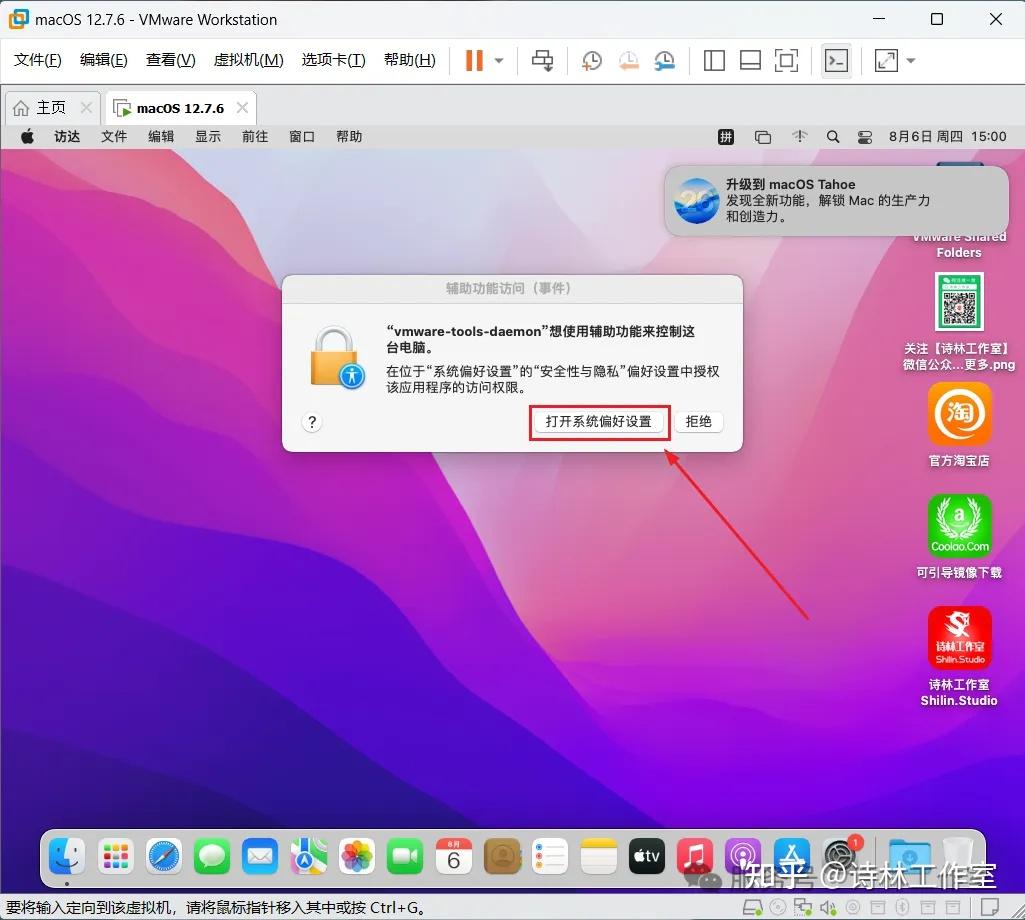Select the macOS 12.7.6 tab
1025x920 pixels.
coord(180,109)
